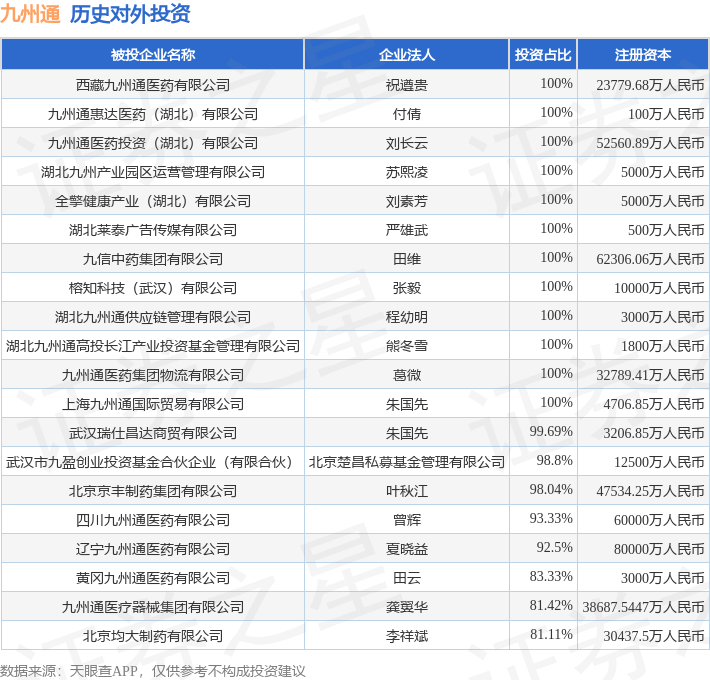The height and width of the screenshot is (680, 710).
Task: Click 湖北九州通高投长江产业投资基金管理有限公司 cell
Action: tap(153, 346)
